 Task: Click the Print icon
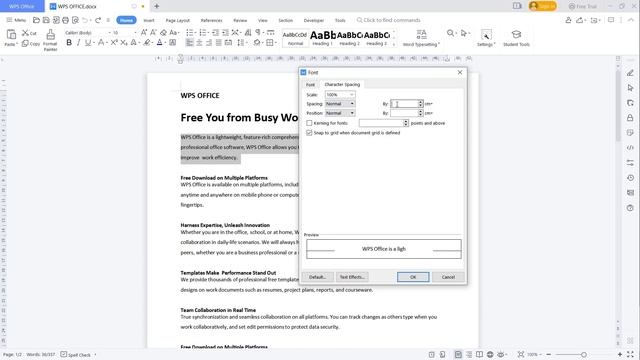[65, 20]
